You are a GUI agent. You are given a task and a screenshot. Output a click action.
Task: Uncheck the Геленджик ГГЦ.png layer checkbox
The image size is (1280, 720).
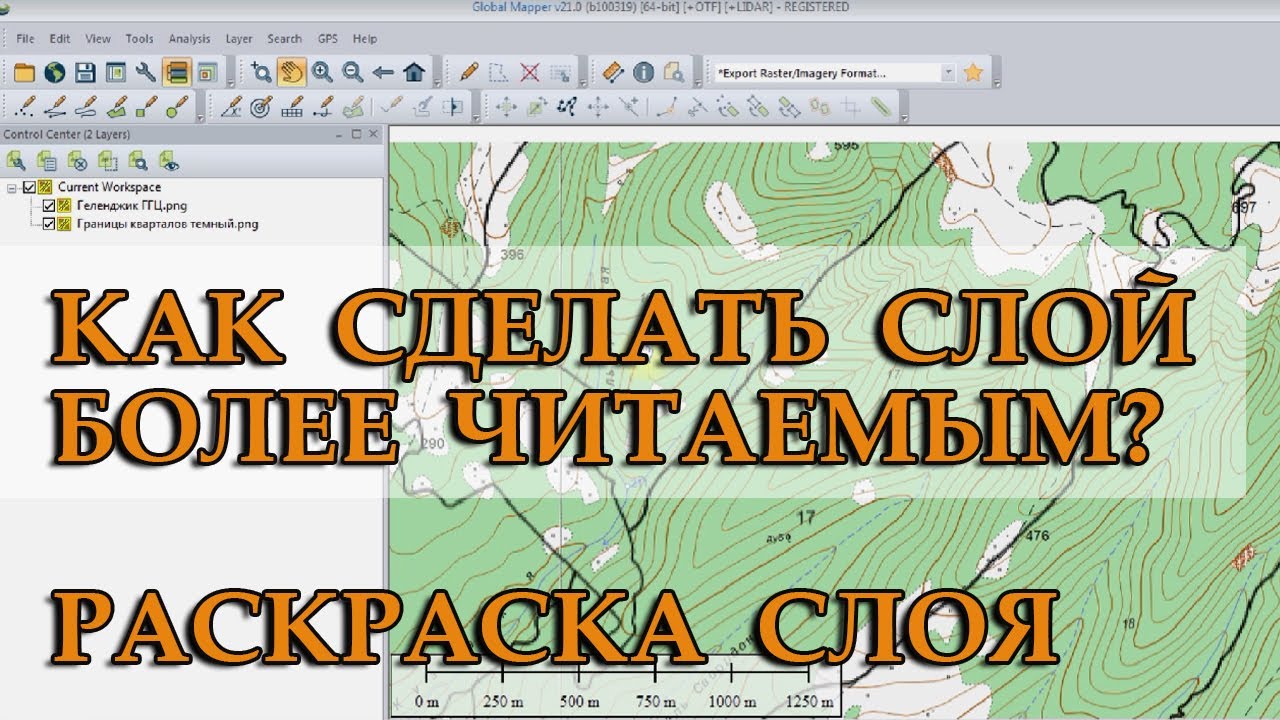click(48, 206)
